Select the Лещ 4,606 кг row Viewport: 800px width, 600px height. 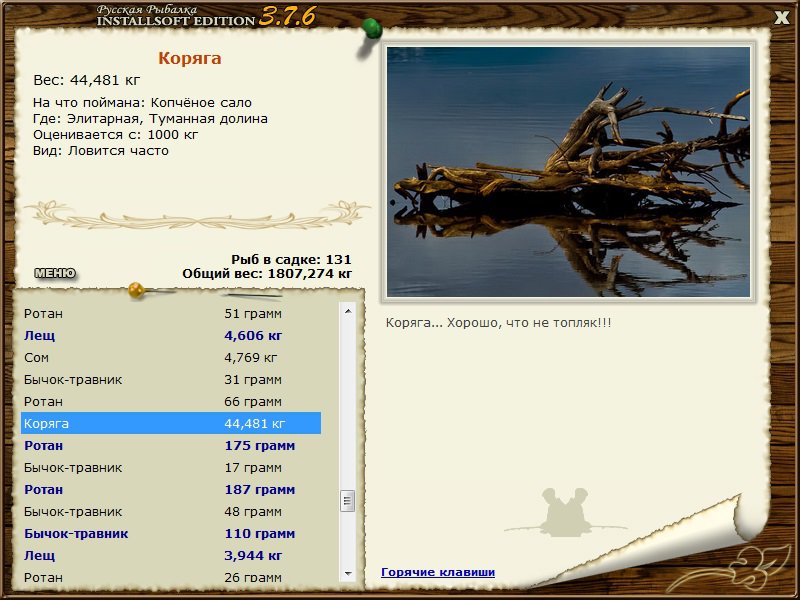click(171, 335)
